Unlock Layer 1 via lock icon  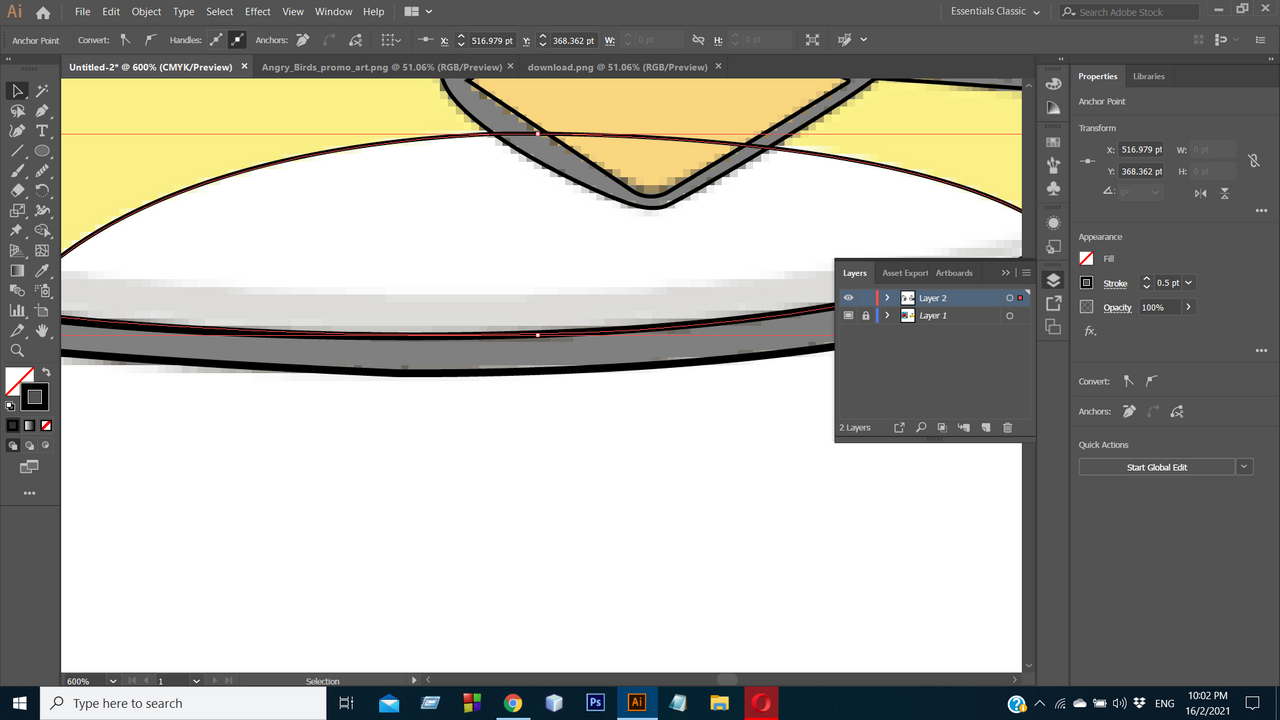(x=866, y=316)
